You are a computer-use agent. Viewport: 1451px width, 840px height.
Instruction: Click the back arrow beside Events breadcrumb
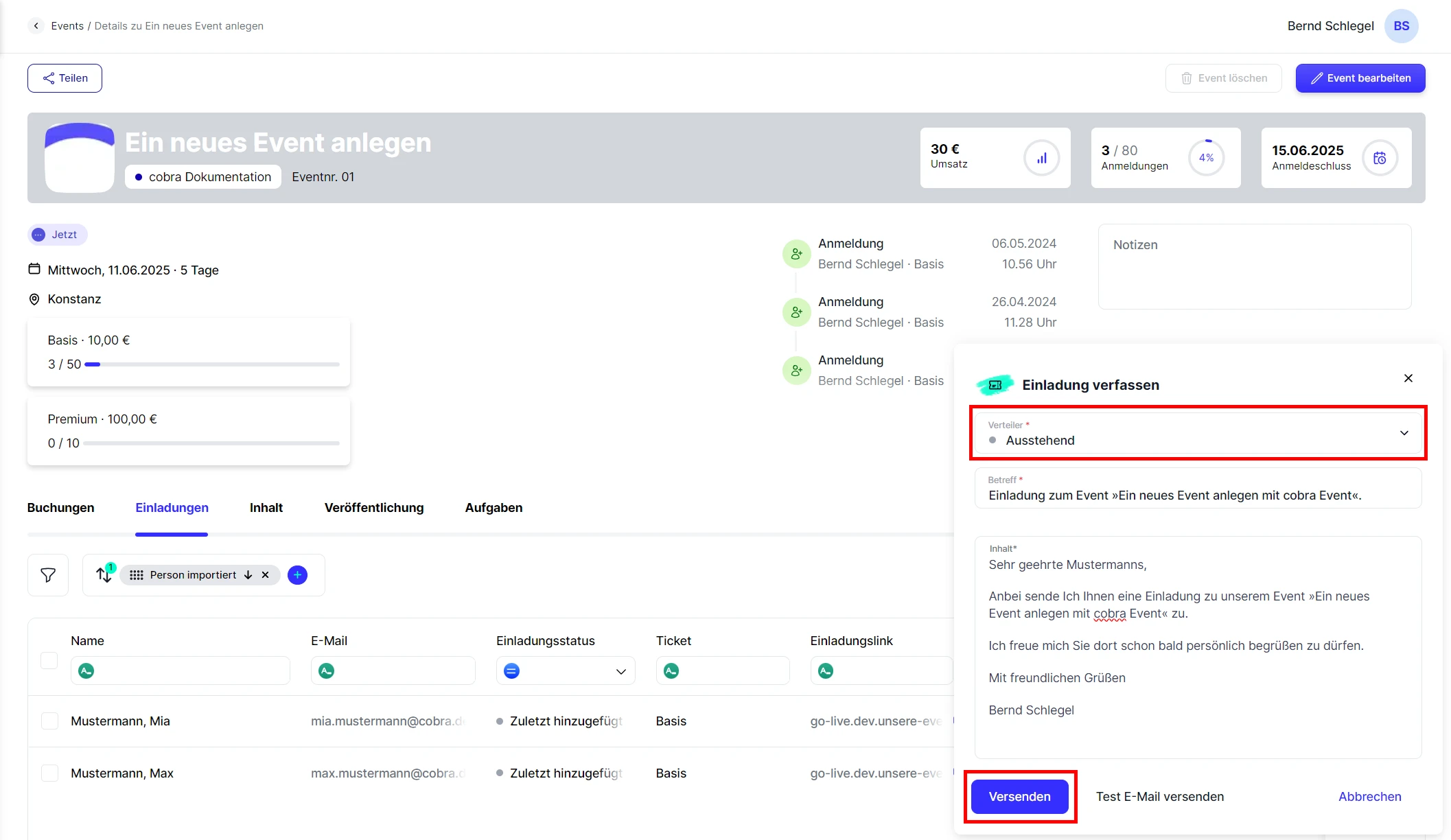point(36,26)
